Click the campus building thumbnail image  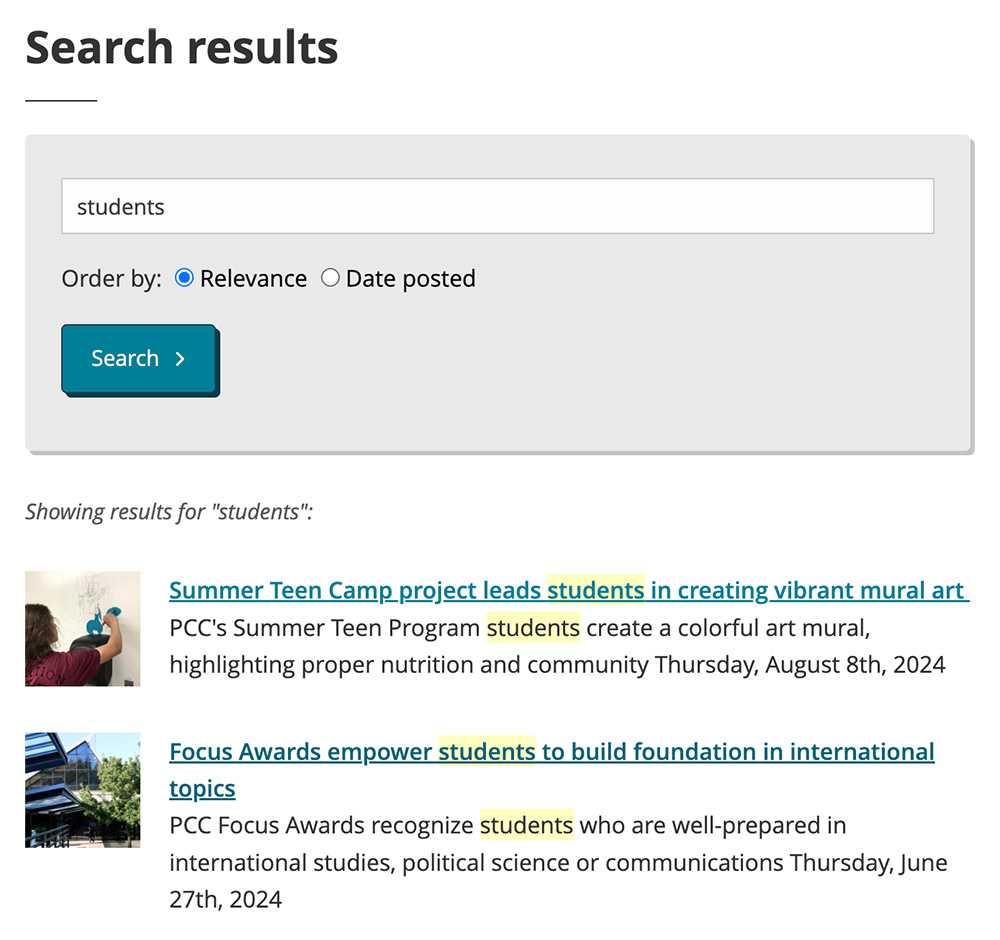[82, 789]
